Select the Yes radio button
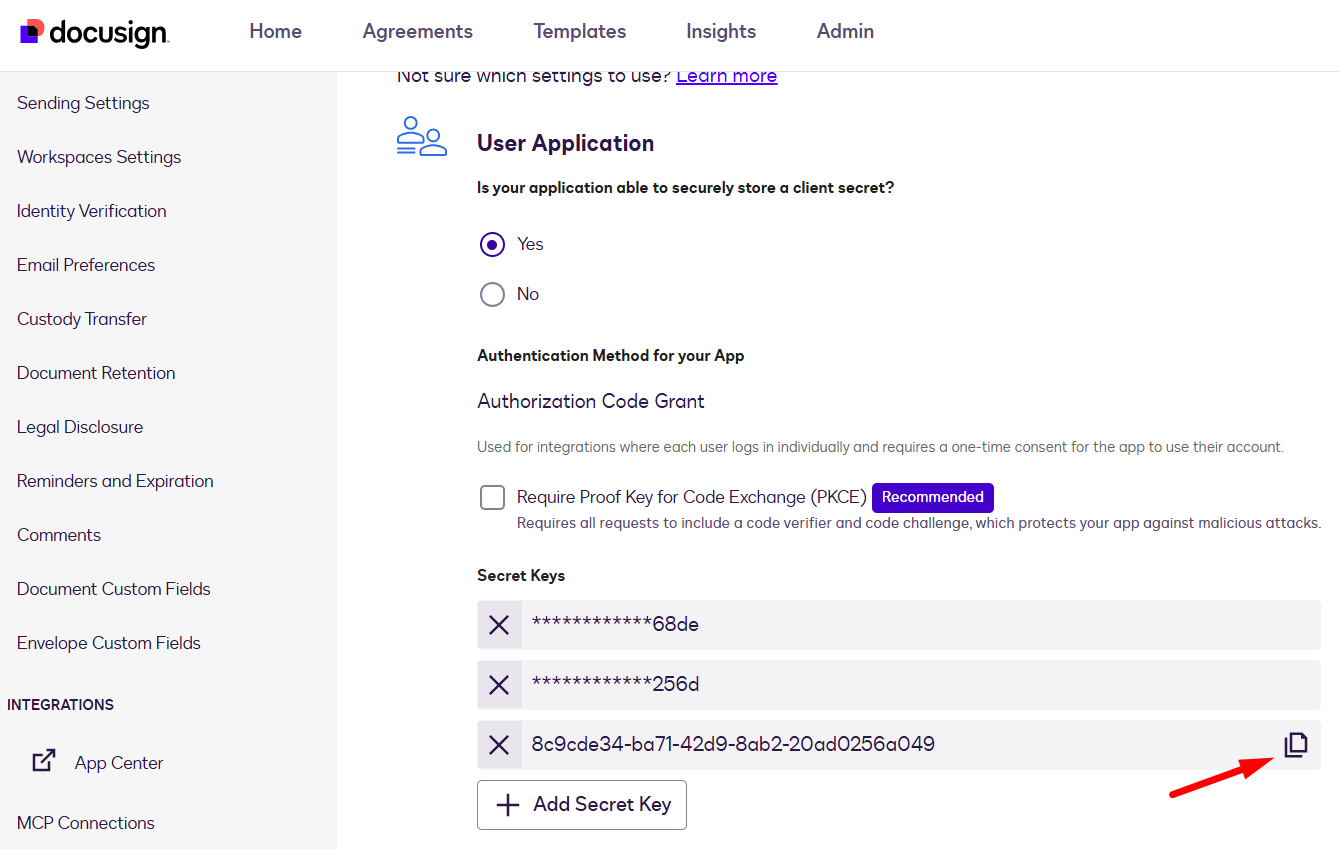Screen dimensions: 1339x849 (x=492, y=244)
